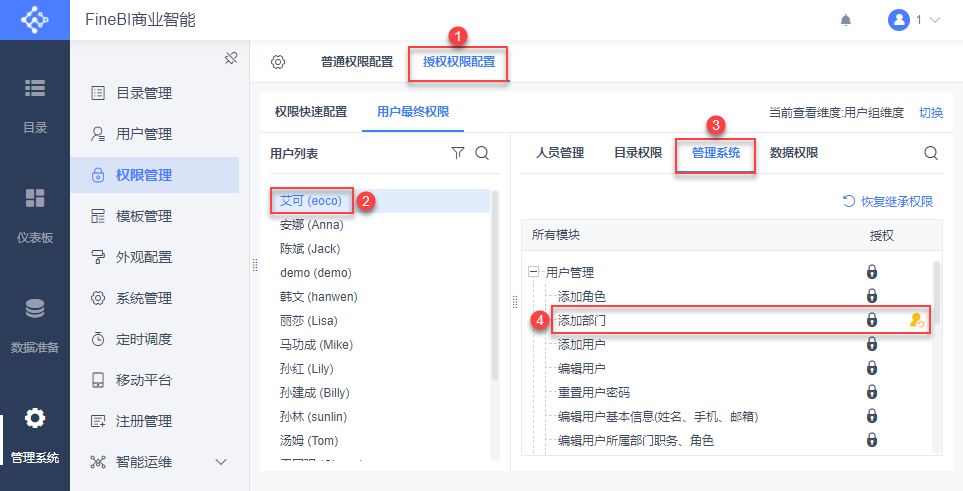
Task: Collapse the 用户管理 tree node
Action: pyautogui.click(x=533, y=272)
